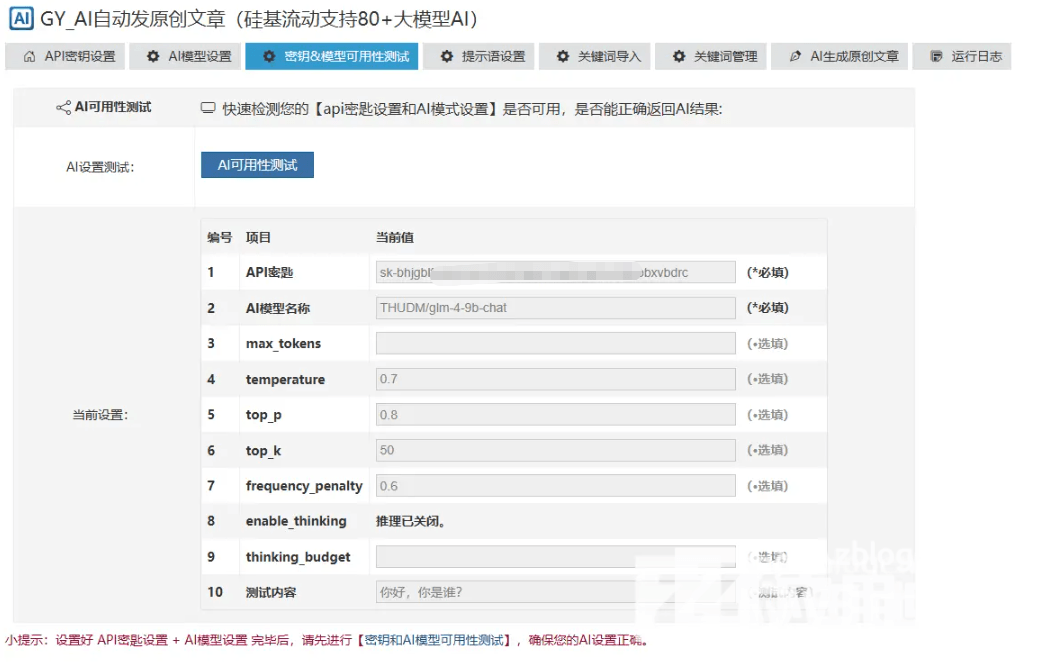Click the top_p field showing 0.8

coord(555,415)
